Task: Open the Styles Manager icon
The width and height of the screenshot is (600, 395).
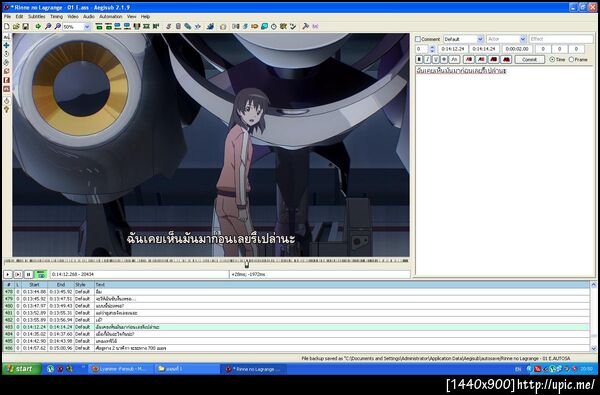Action: point(168,26)
